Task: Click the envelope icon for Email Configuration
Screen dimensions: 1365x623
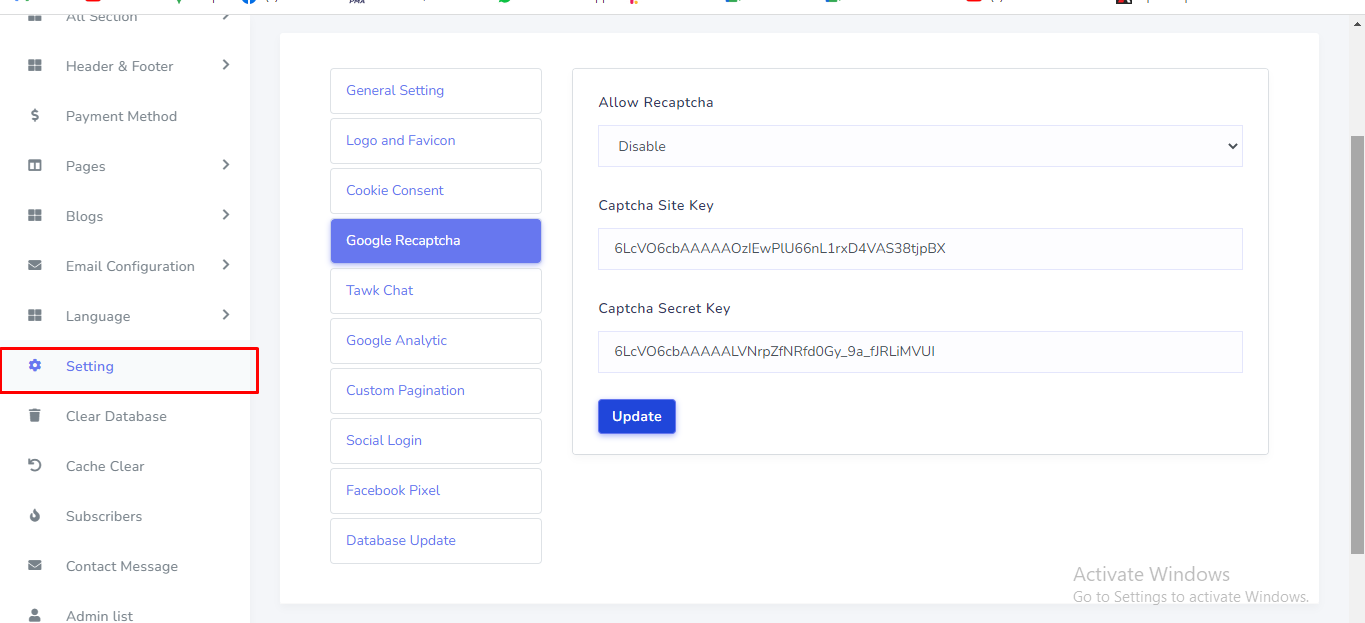Action: click(35, 266)
